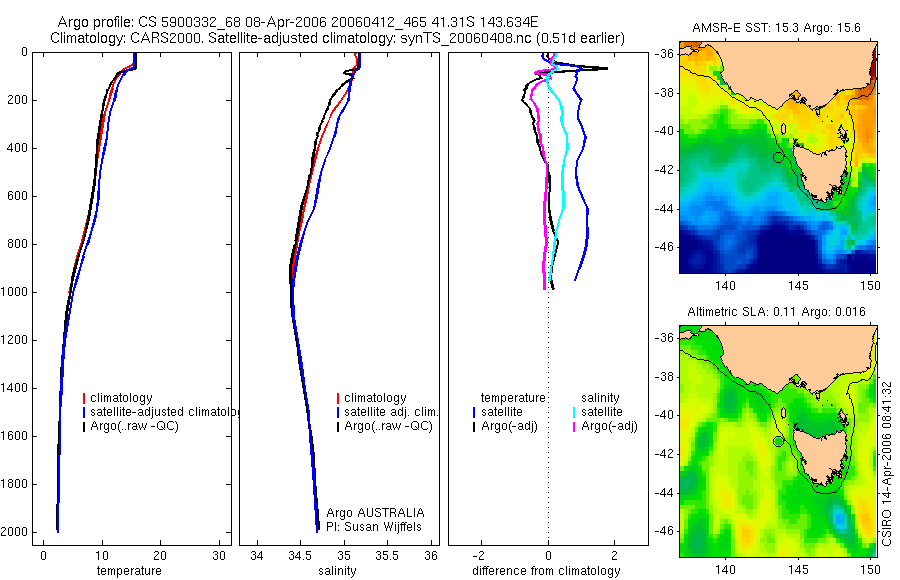Click the float location circle on SST map
Image resolution: width=900 pixels, height=580 pixels.
click(x=778, y=157)
